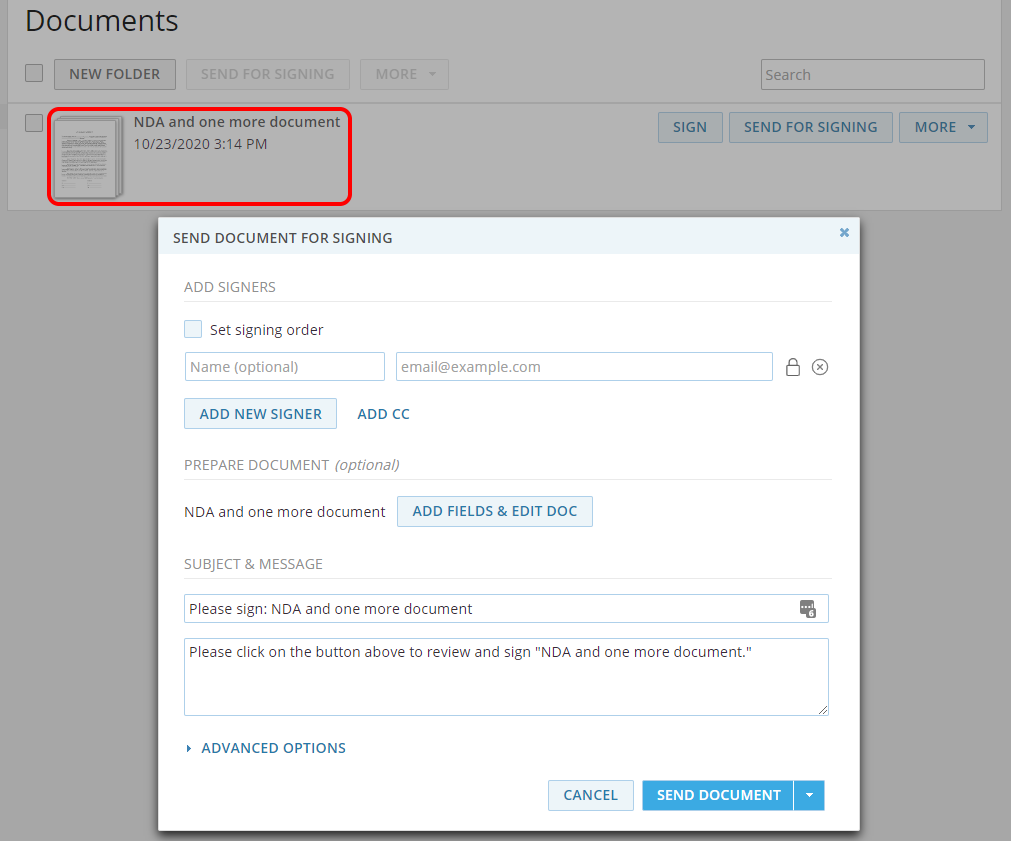
Task: Click in the subject line text field
Action: [506, 608]
